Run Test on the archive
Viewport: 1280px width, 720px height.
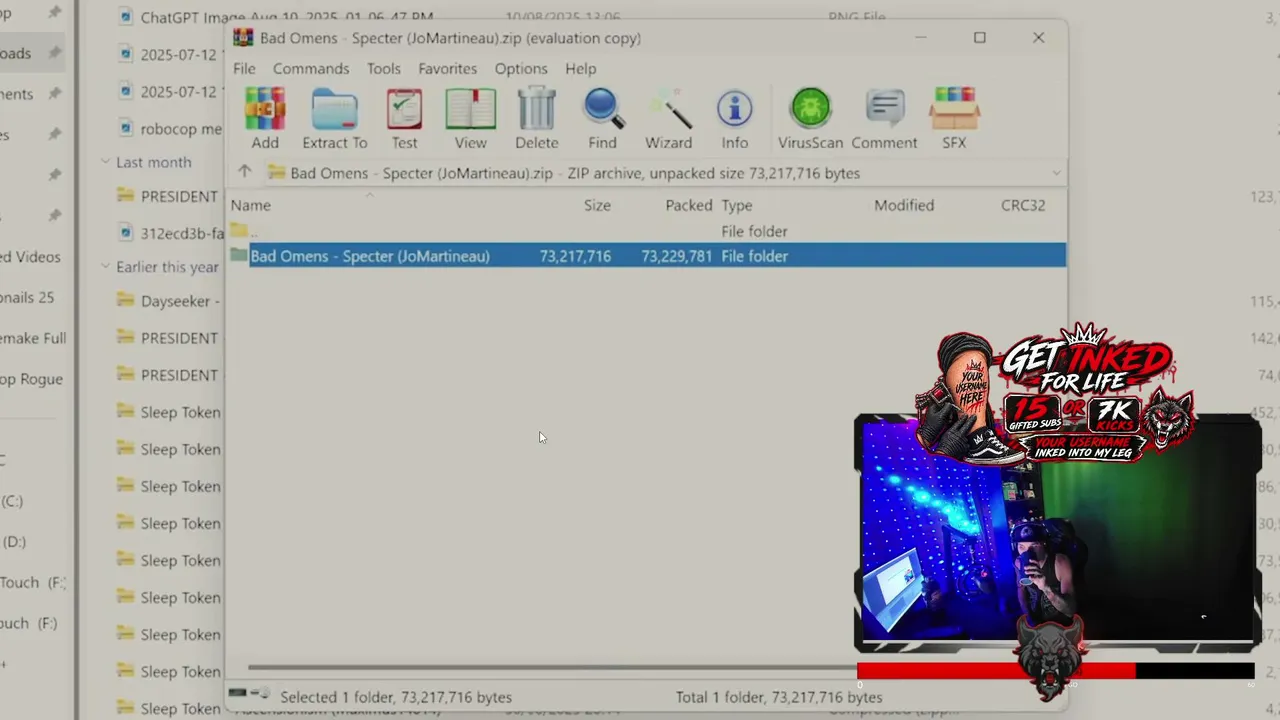click(404, 108)
